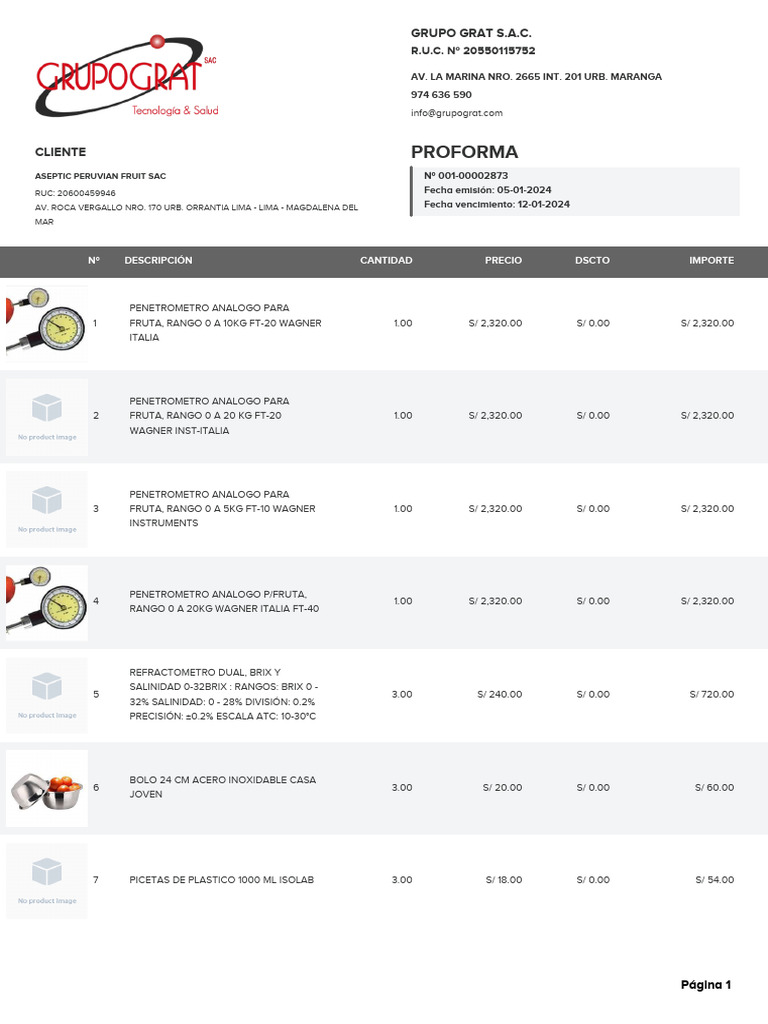
Task: Open the info@grupograt.com email address
Action: pyautogui.click(x=456, y=112)
